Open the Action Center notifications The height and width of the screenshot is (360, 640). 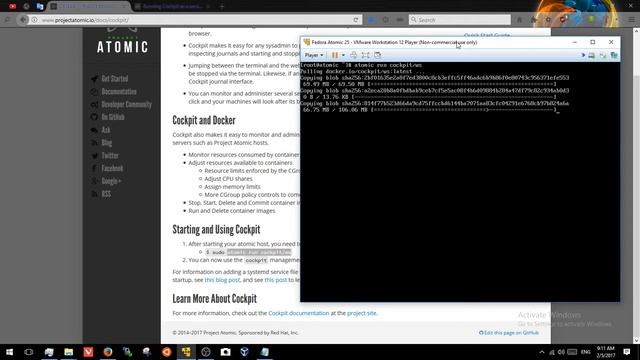tap(627, 352)
